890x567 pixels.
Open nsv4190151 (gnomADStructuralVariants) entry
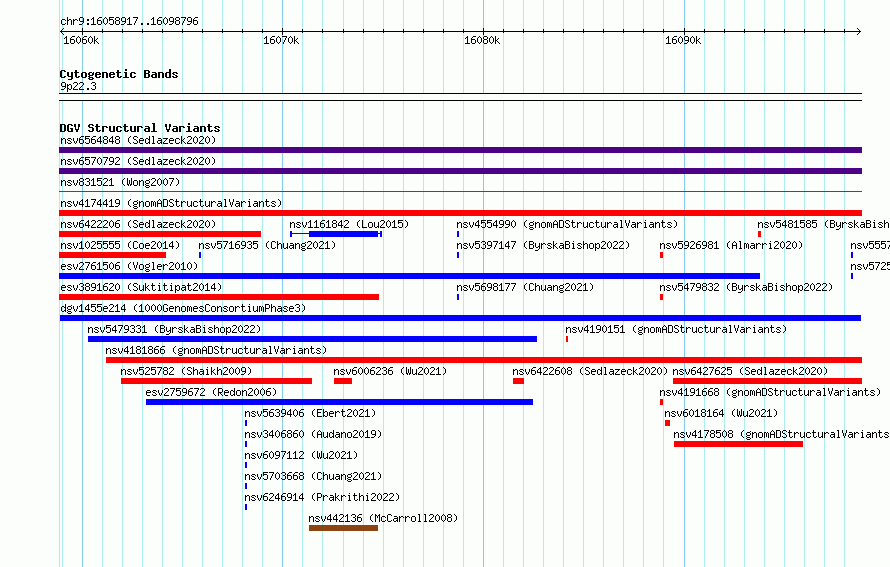coord(676,329)
